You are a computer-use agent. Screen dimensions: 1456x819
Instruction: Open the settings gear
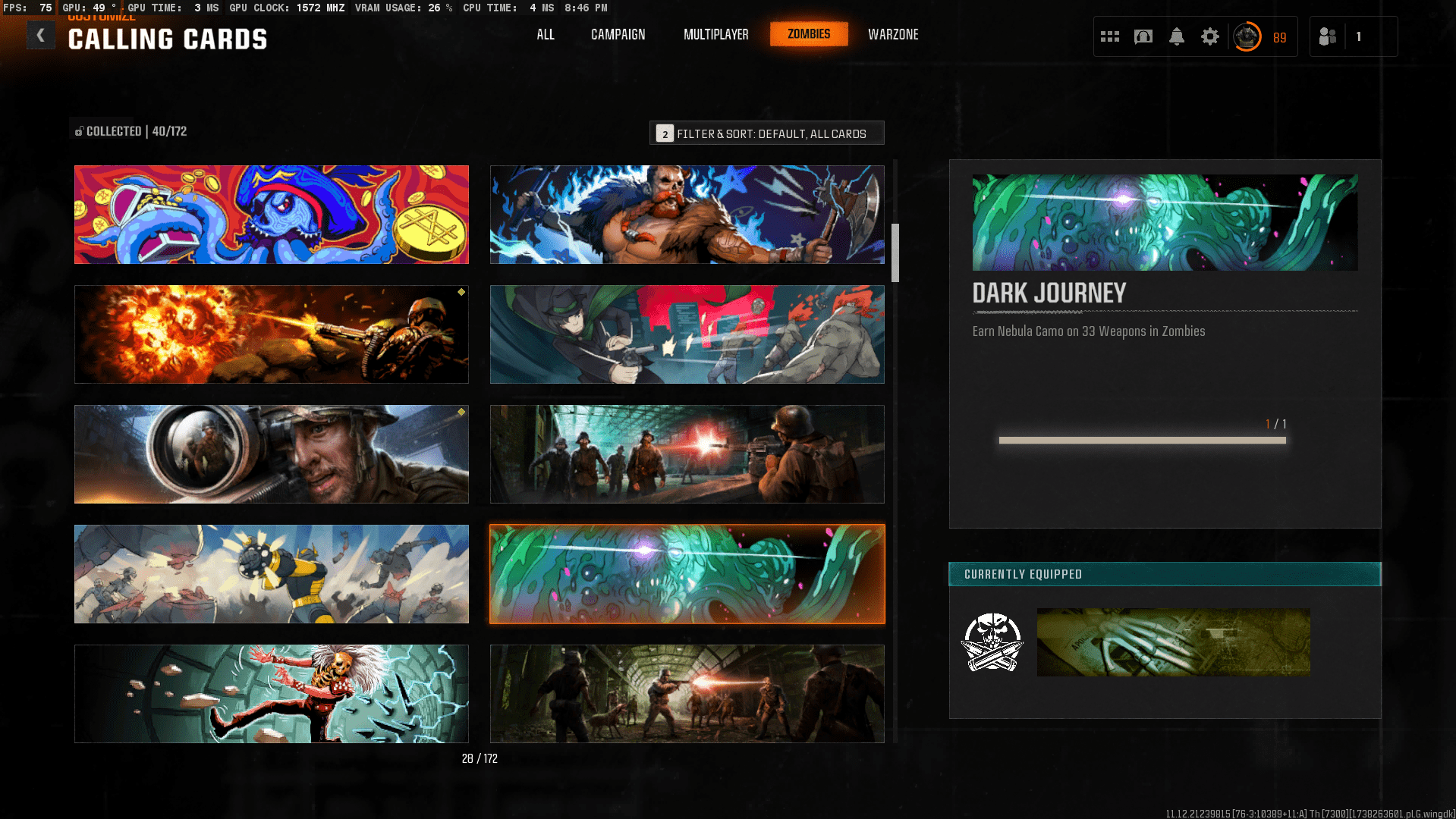pos(1209,36)
